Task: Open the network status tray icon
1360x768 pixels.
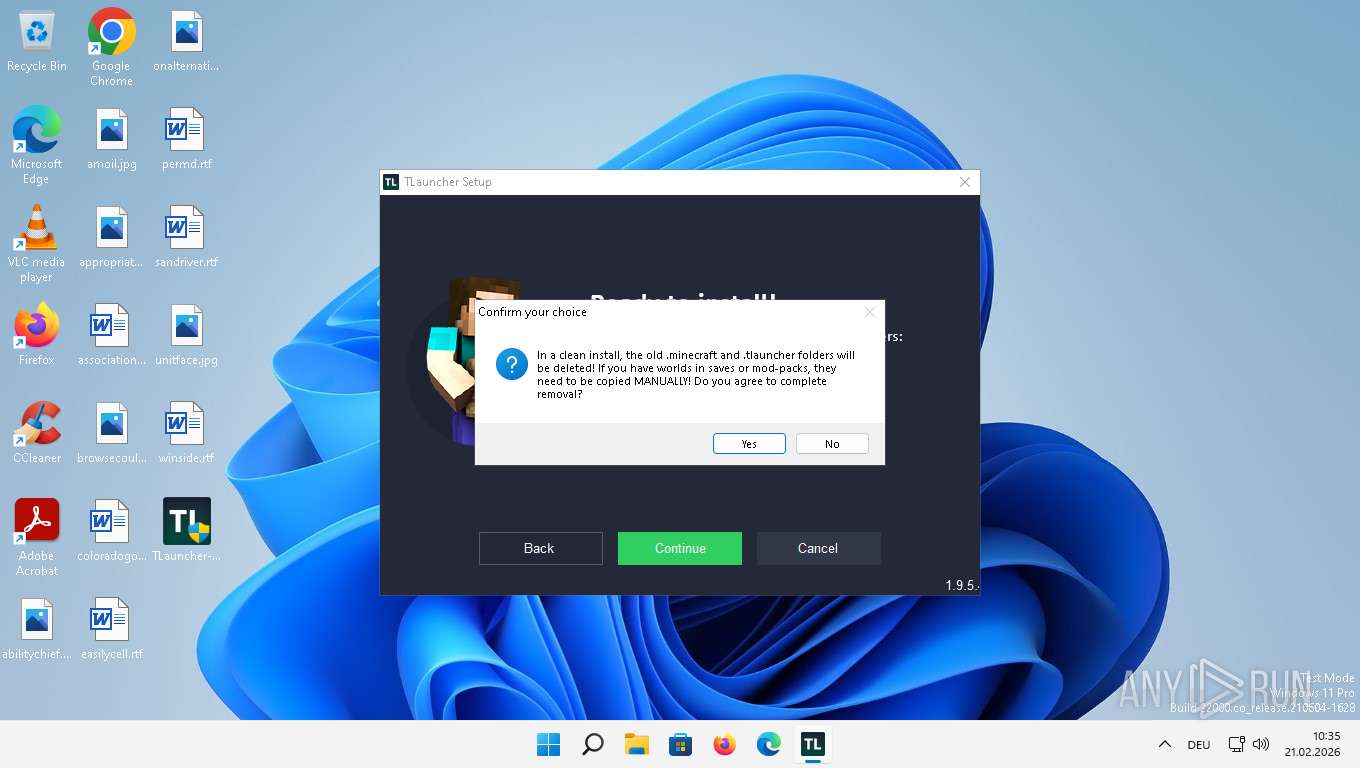Action: (1237, 744)
